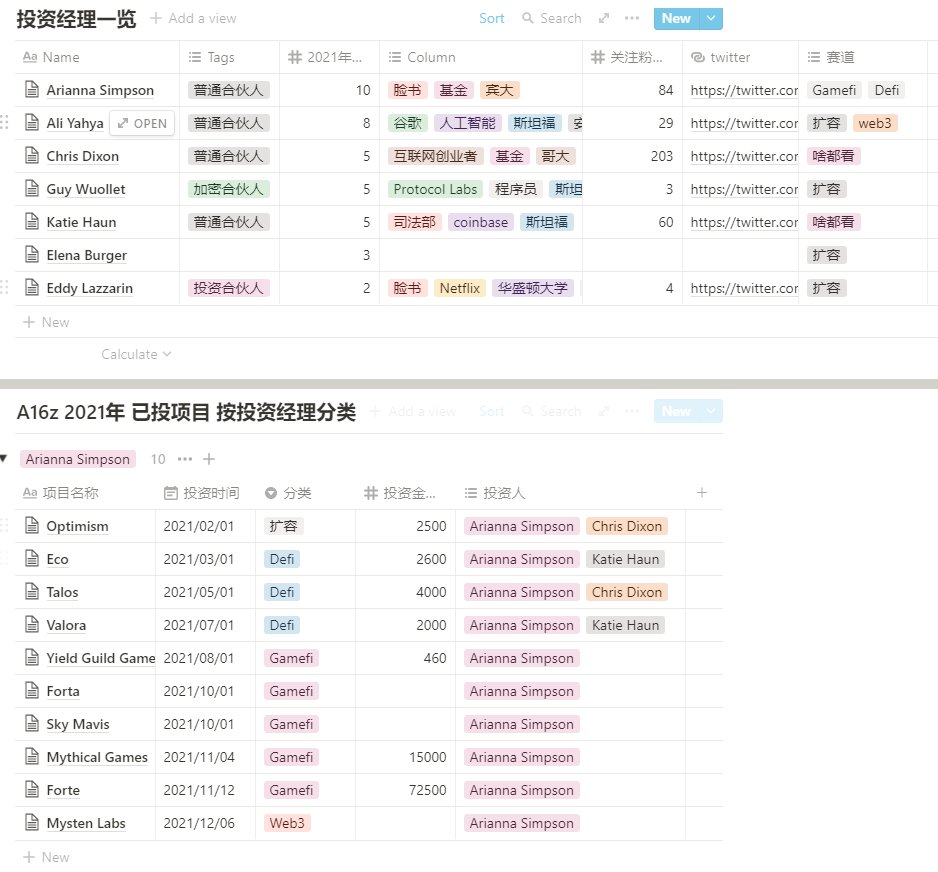
Task: Add new property column with plus icon
Action: point(702,492)
